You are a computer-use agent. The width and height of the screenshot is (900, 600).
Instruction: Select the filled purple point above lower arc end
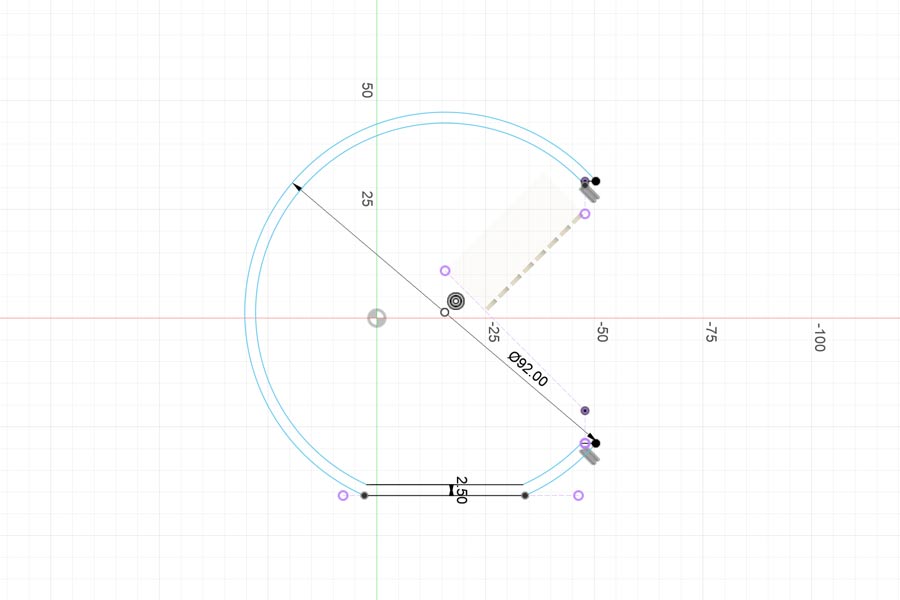(x=585, y=411)
